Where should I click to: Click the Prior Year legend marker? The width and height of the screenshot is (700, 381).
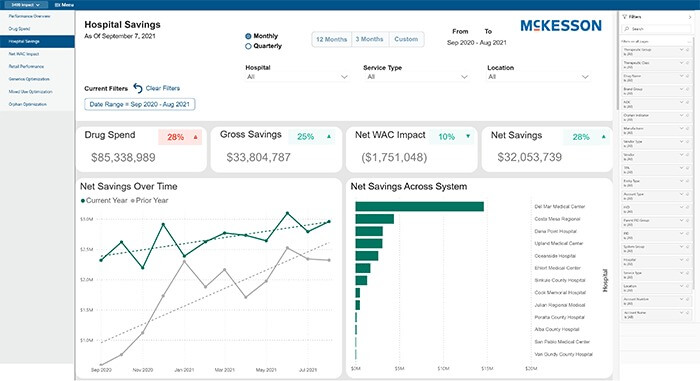(133, 201)
